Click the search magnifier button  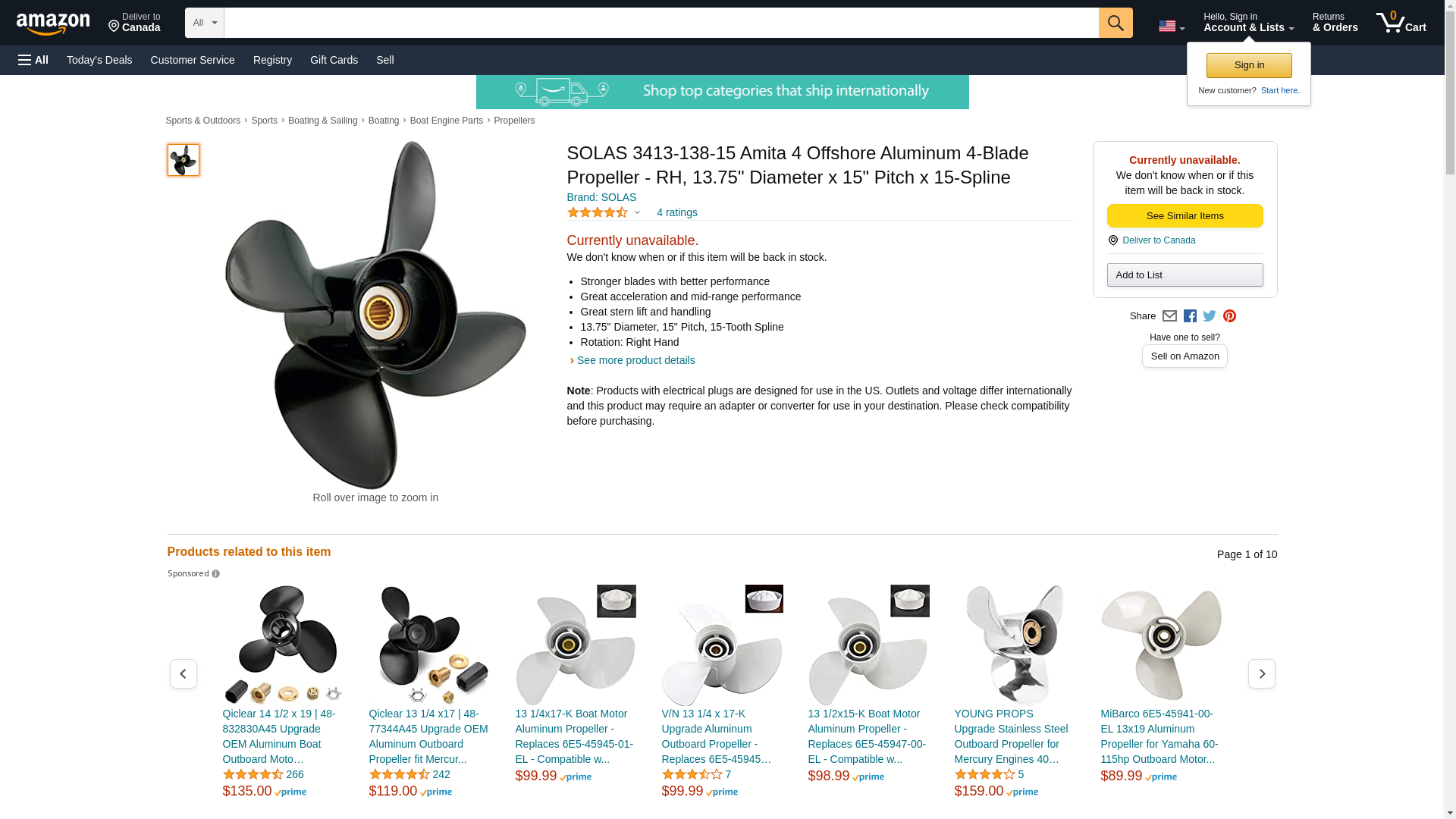1115,23
